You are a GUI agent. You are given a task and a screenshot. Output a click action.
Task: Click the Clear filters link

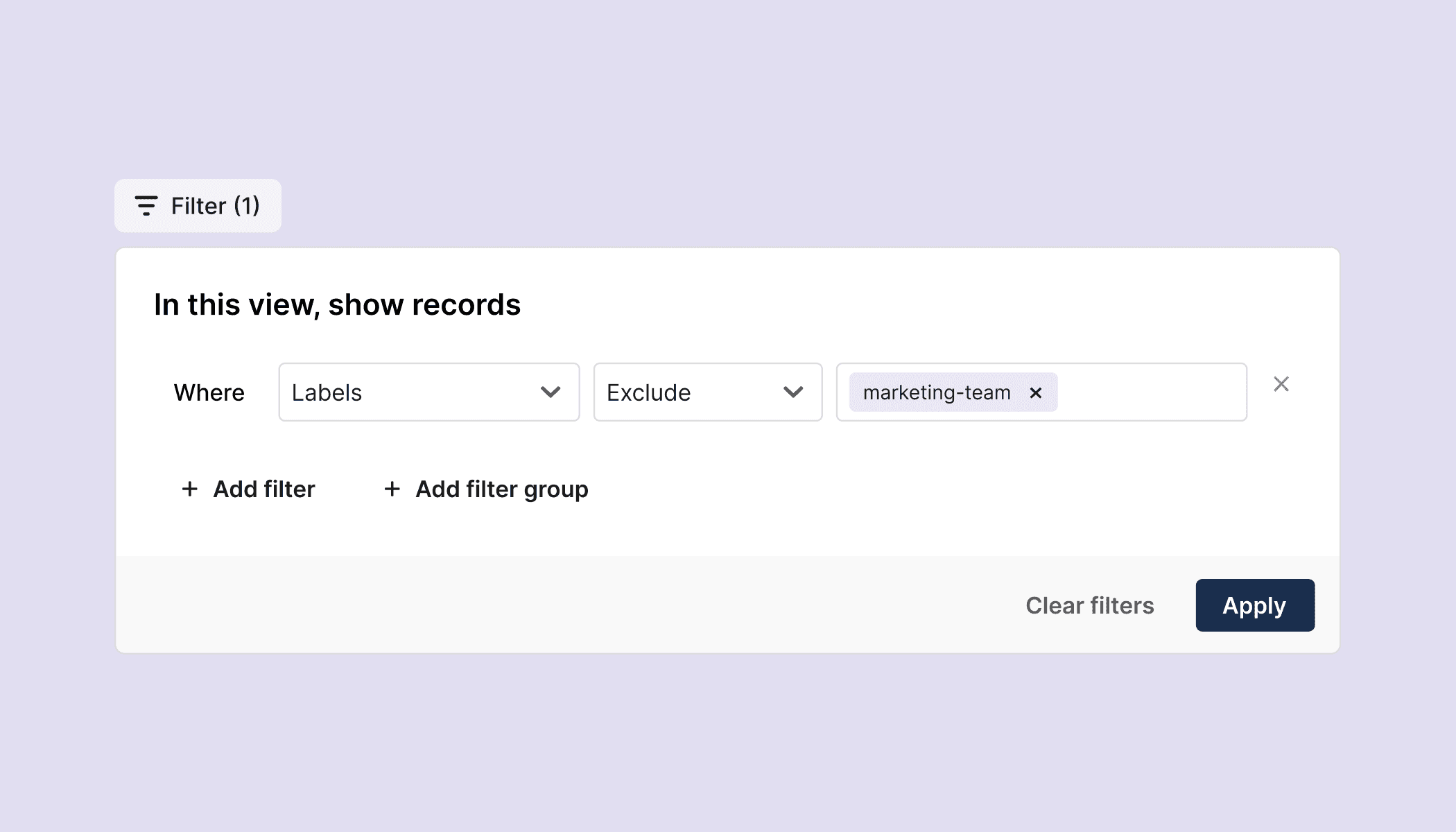pos(1089,605)
